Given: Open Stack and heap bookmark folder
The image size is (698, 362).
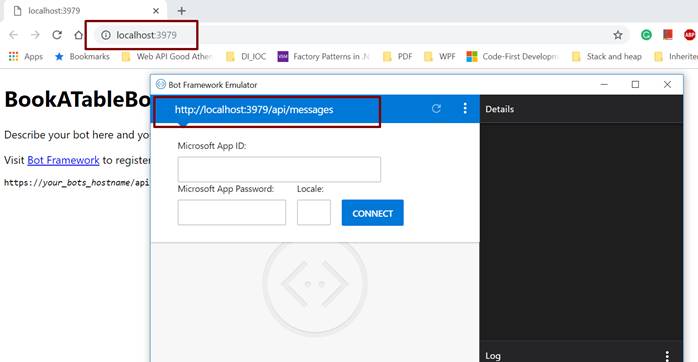Looking at the screenshot, I should click(x=606, y=57).
